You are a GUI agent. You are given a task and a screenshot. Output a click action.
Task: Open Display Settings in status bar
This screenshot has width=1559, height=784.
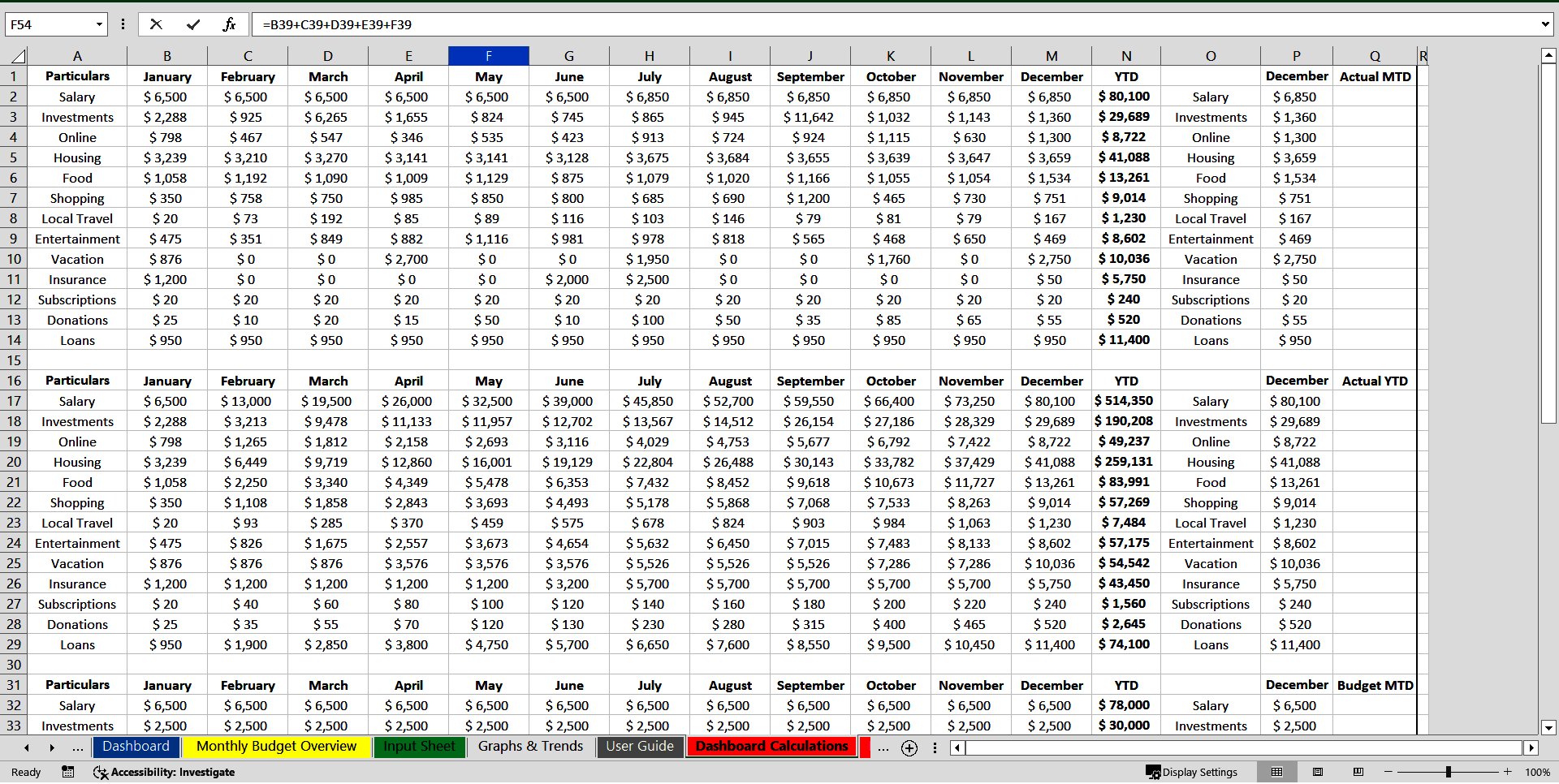click(x=1191, y=772)
